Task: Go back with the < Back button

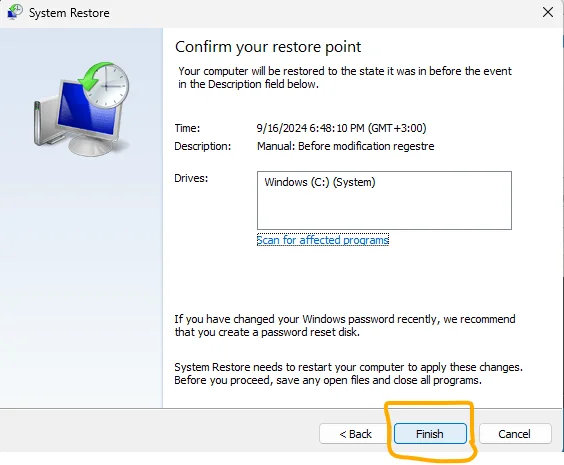Action: point(355,434)
